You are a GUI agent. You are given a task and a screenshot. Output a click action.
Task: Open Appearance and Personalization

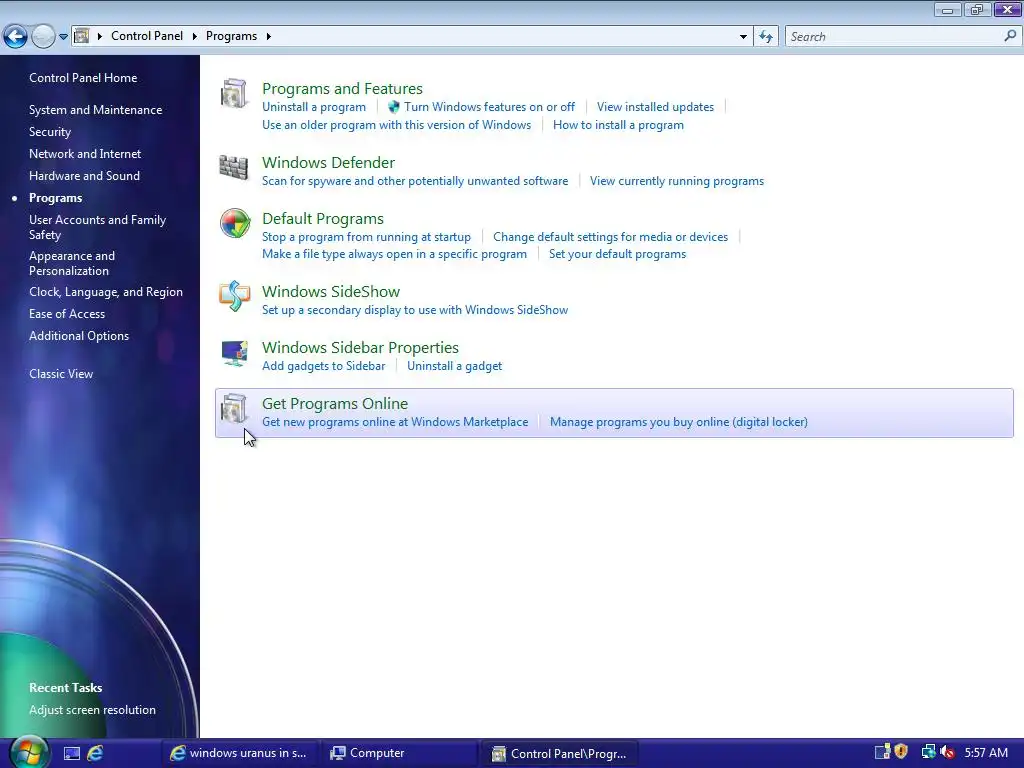[x=72, y=263]
